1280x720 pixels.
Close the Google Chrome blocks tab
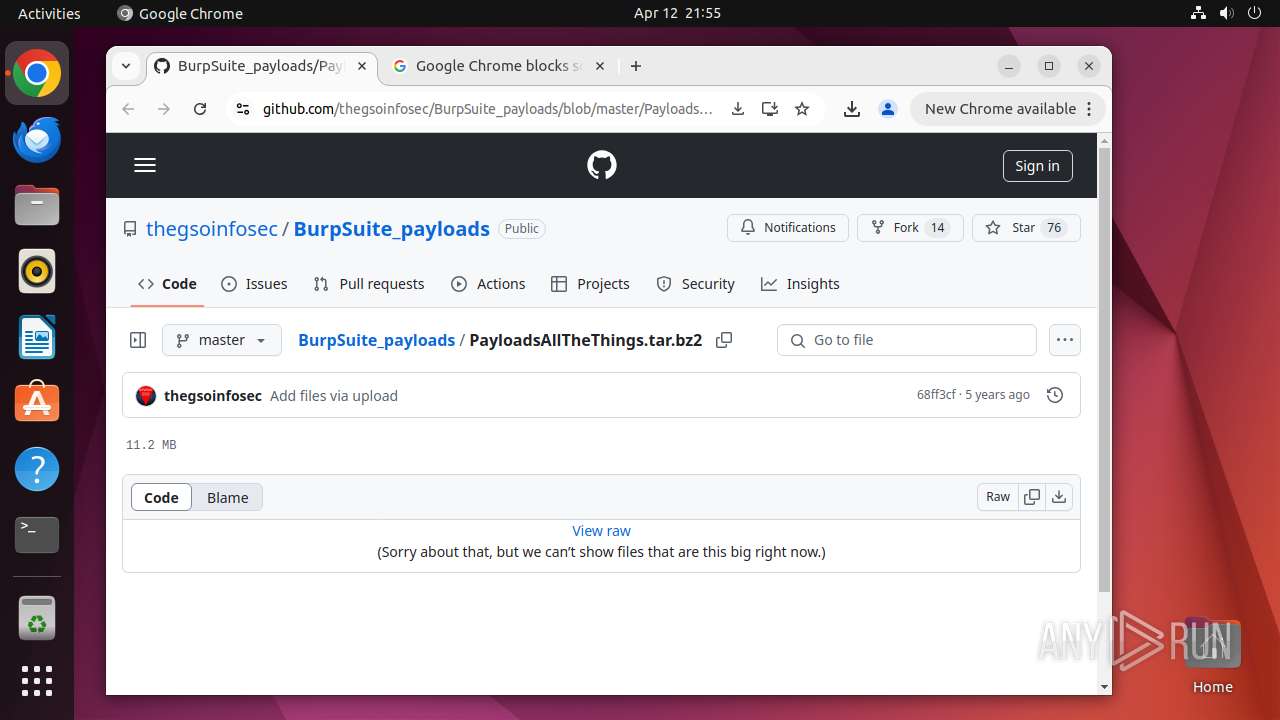point(600,66)
